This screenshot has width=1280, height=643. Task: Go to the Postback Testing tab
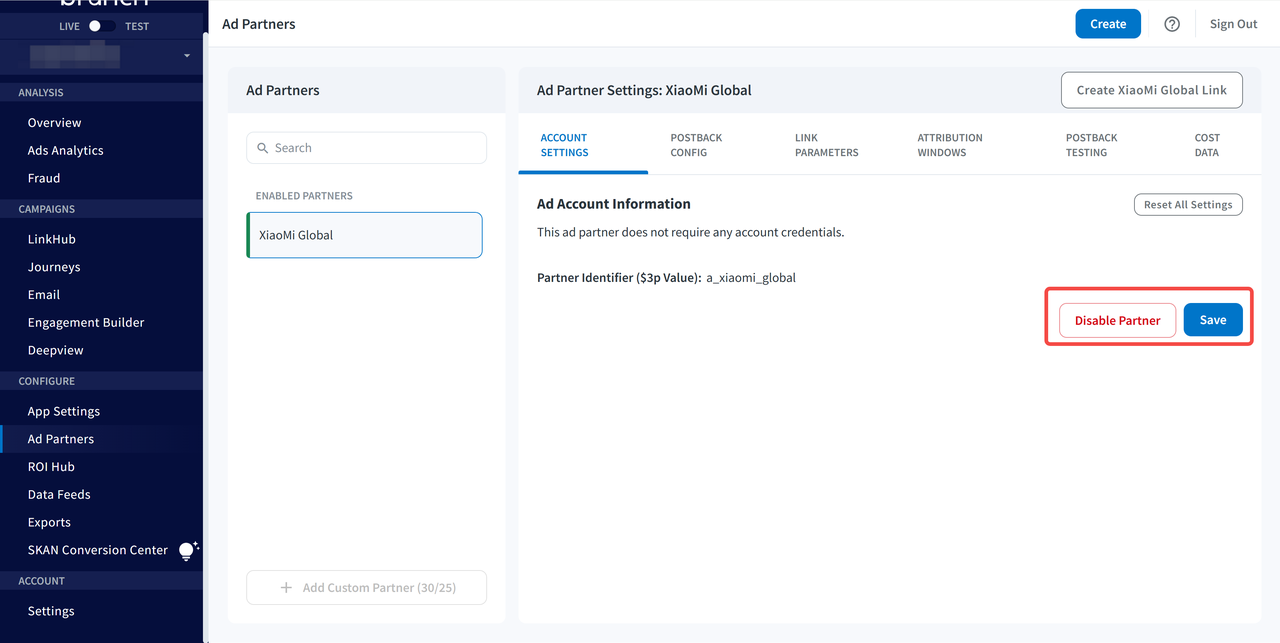(1091, 145)
